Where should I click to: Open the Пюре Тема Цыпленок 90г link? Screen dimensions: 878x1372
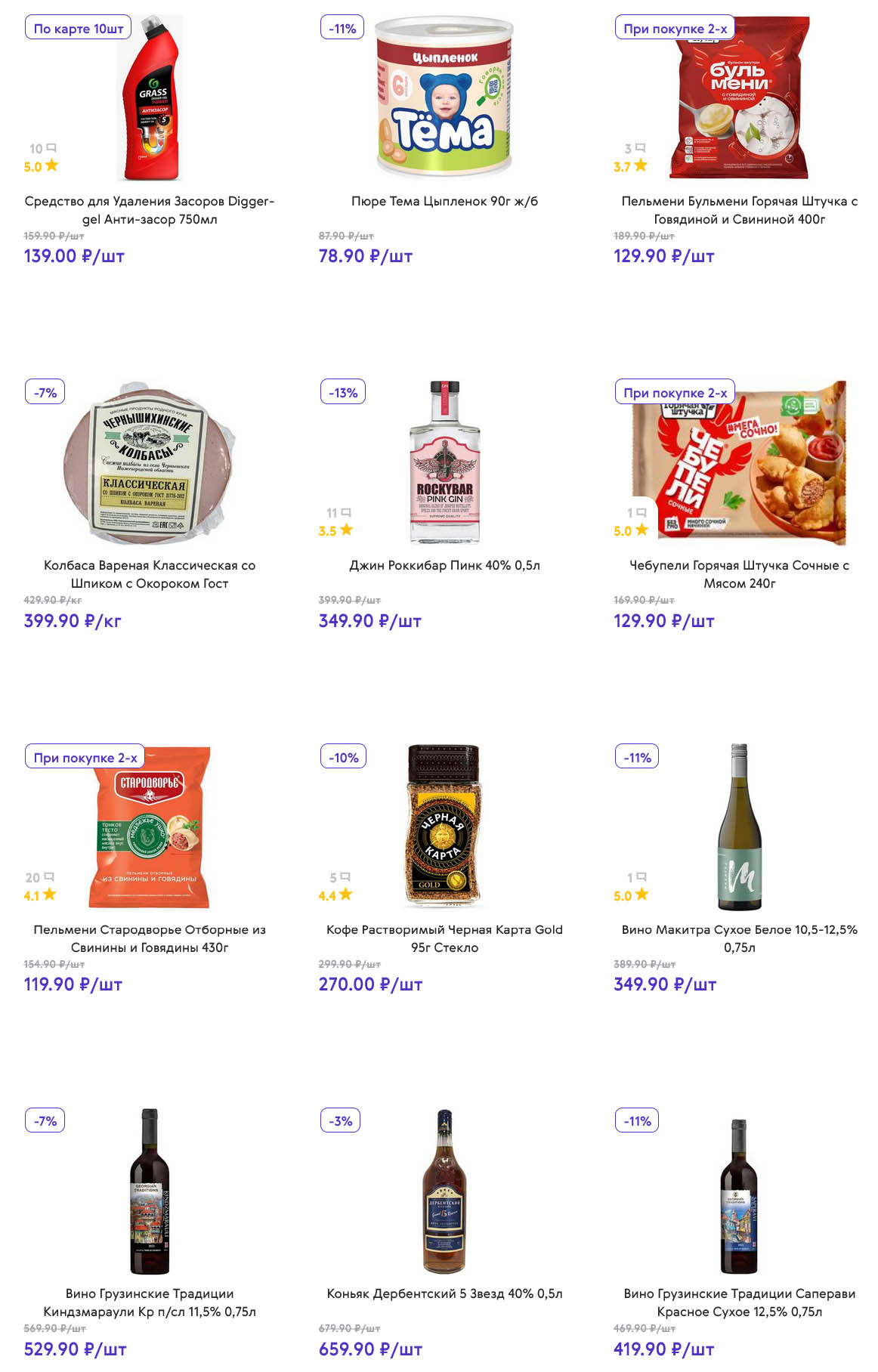(444, 201)
